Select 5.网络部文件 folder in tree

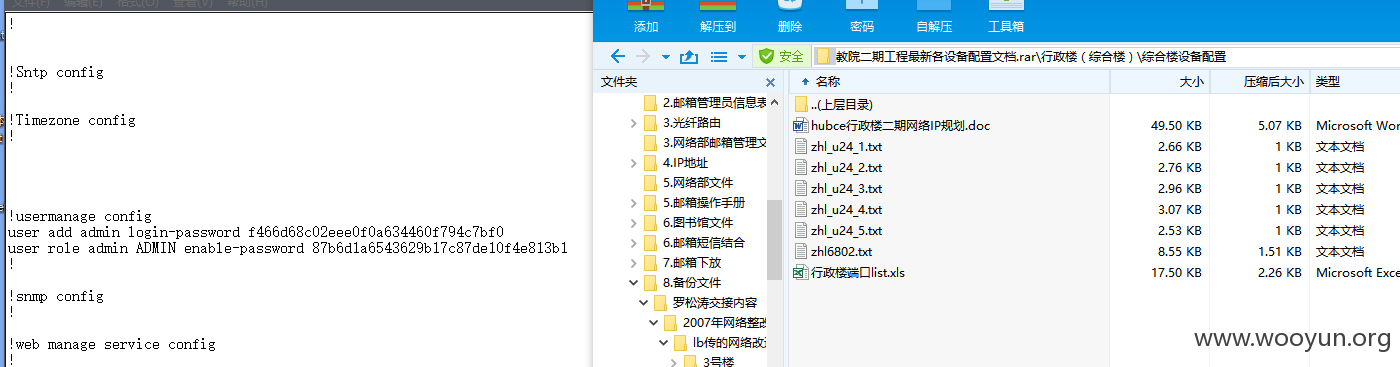[689, 182]
